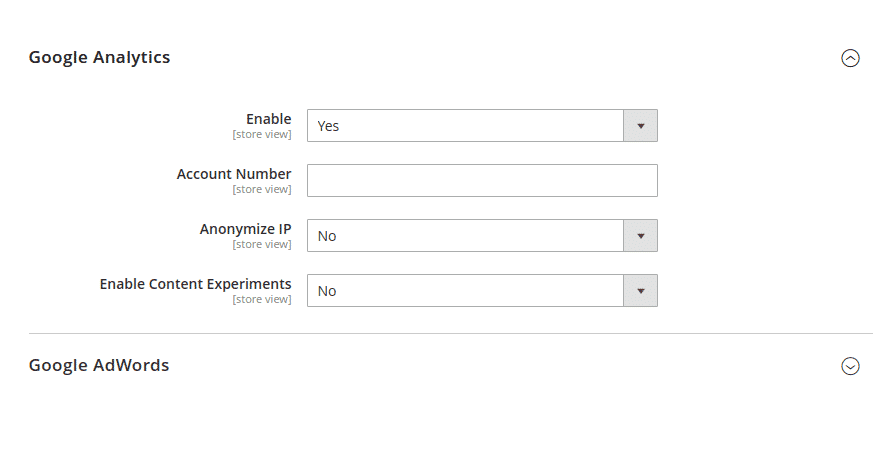Click store view scope under Account Number
The height and width of the screenshot is (450, 878).
262,189
